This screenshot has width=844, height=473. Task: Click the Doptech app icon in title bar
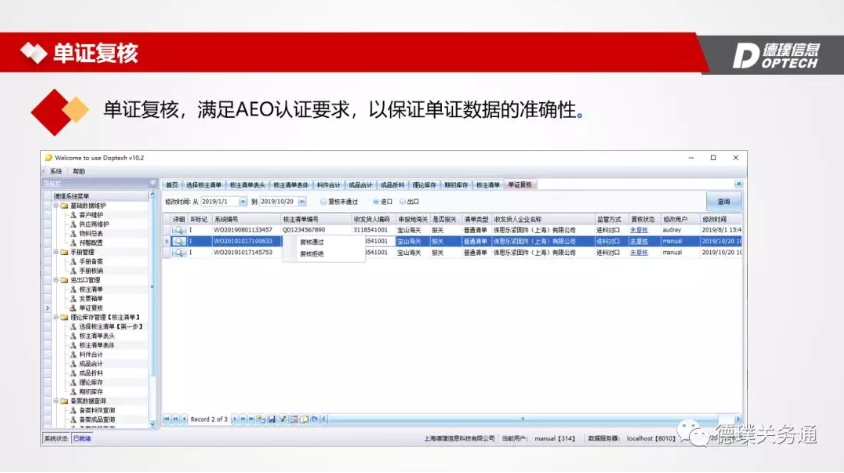click(48, 157)
